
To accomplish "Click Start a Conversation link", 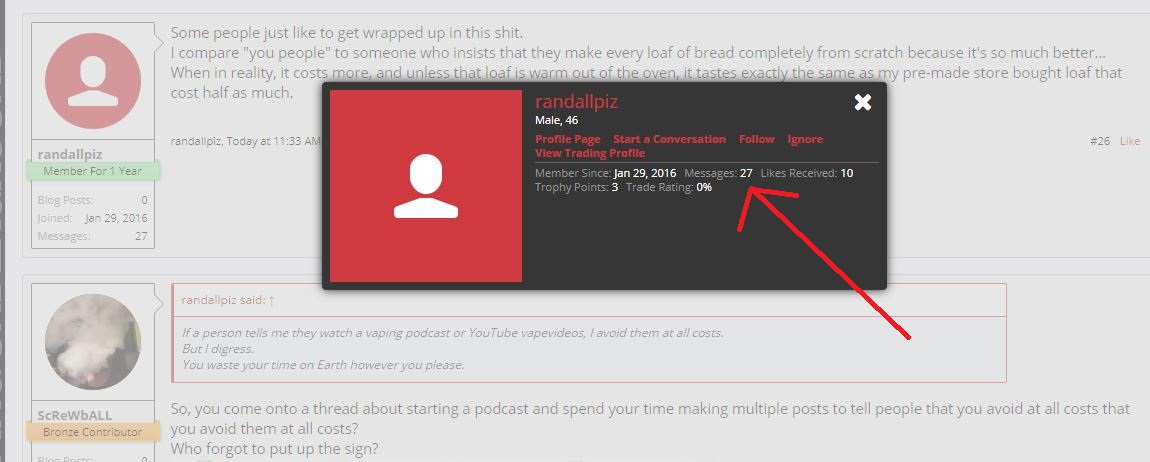I will click(x=670, y=139).
